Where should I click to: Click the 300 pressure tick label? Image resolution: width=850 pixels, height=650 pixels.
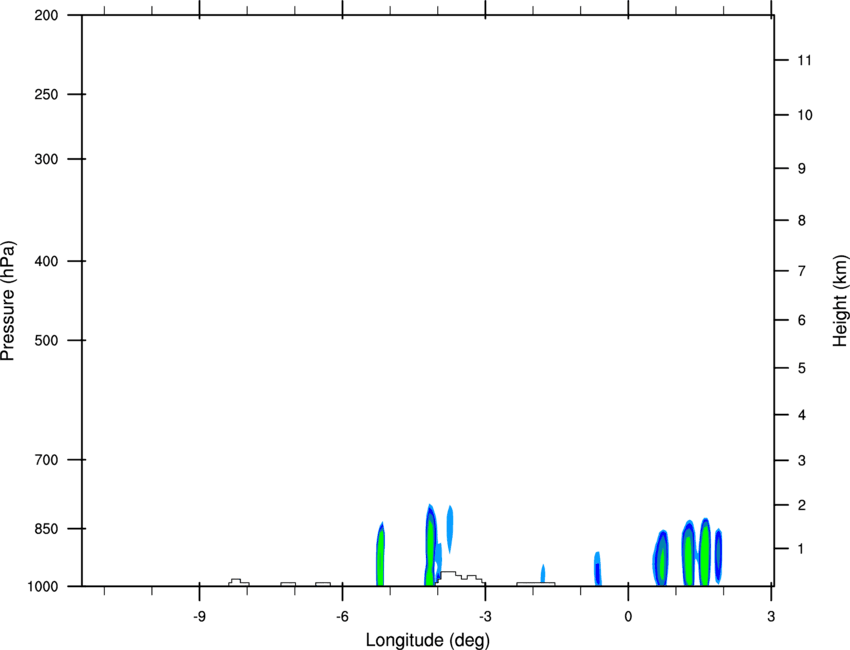point(46,159)
